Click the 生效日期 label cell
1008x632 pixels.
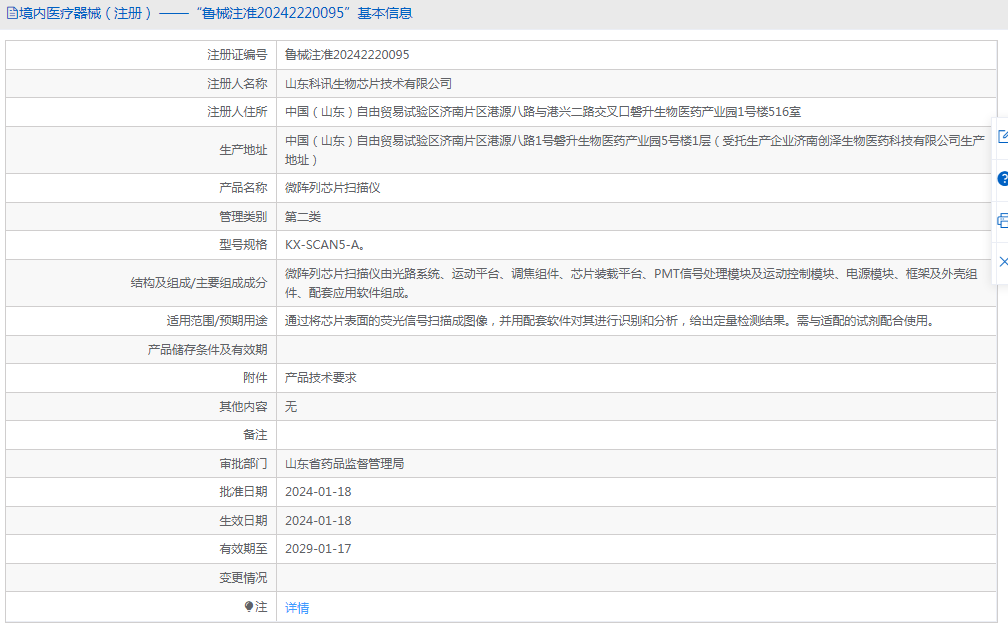coord(141,521)
